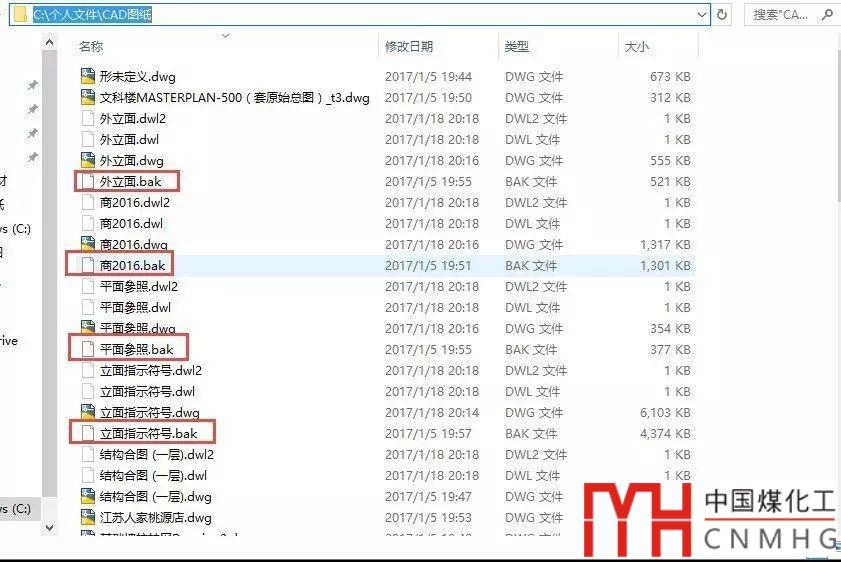Open the address bar history dropdown
Viewport: 841px width, 562px height.
702,14
